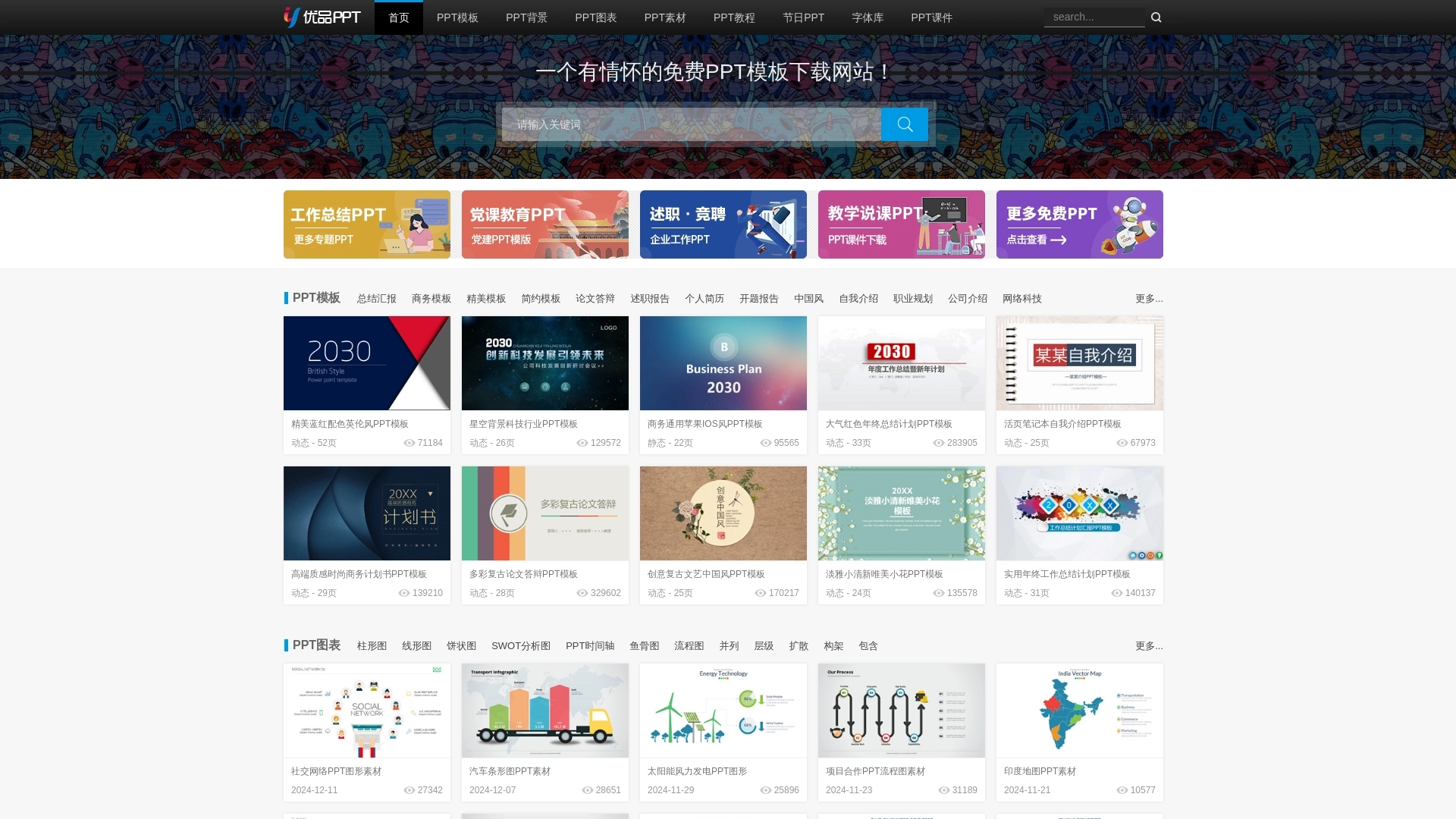Click the 项目合作PPT流程图素材 title

click(875, 771)
